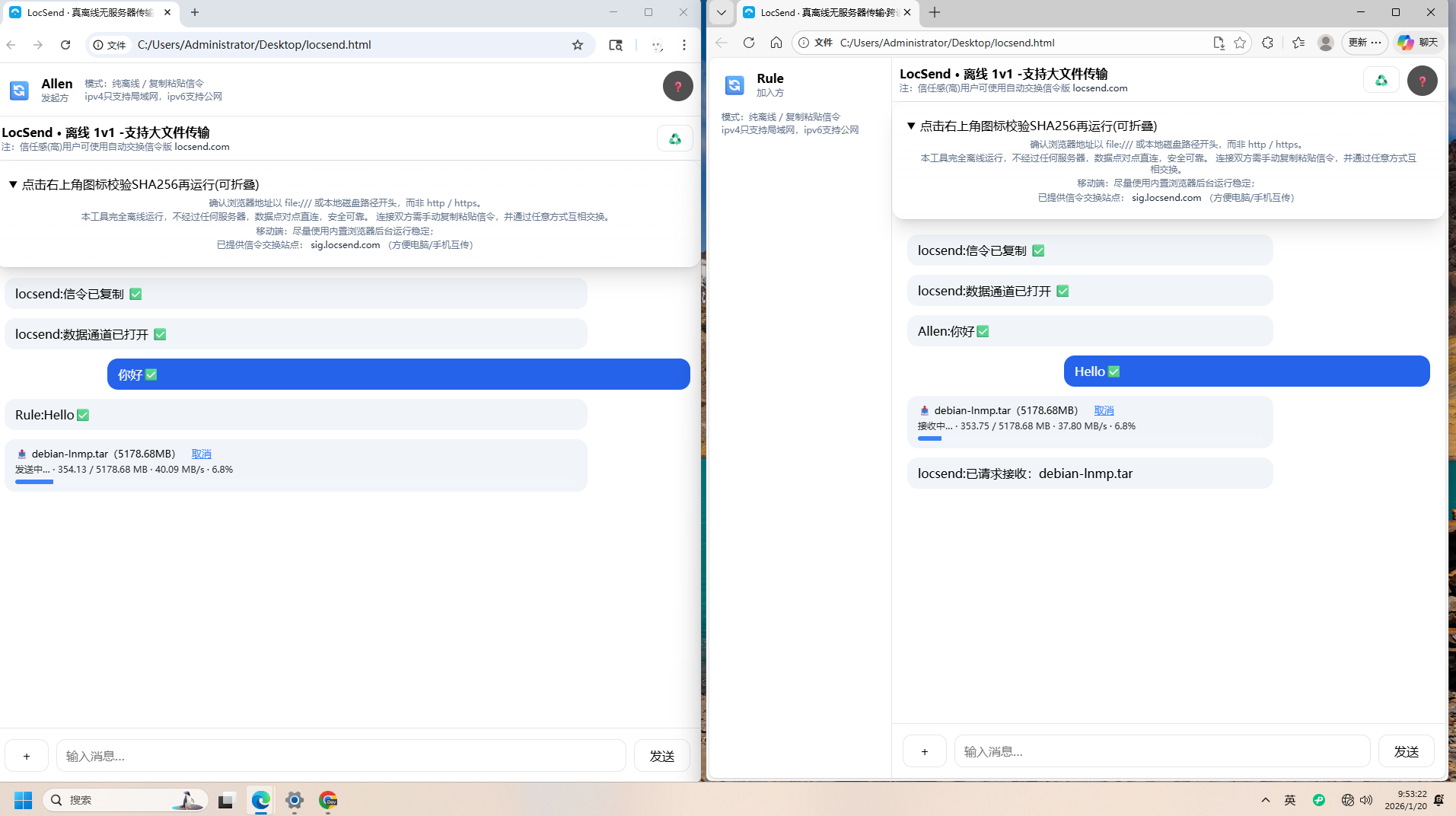Image resolution: width=1456 pixels, height=816 pixels.
Task: Click the plus attach button in Rule's window
Action: [925, 751]
